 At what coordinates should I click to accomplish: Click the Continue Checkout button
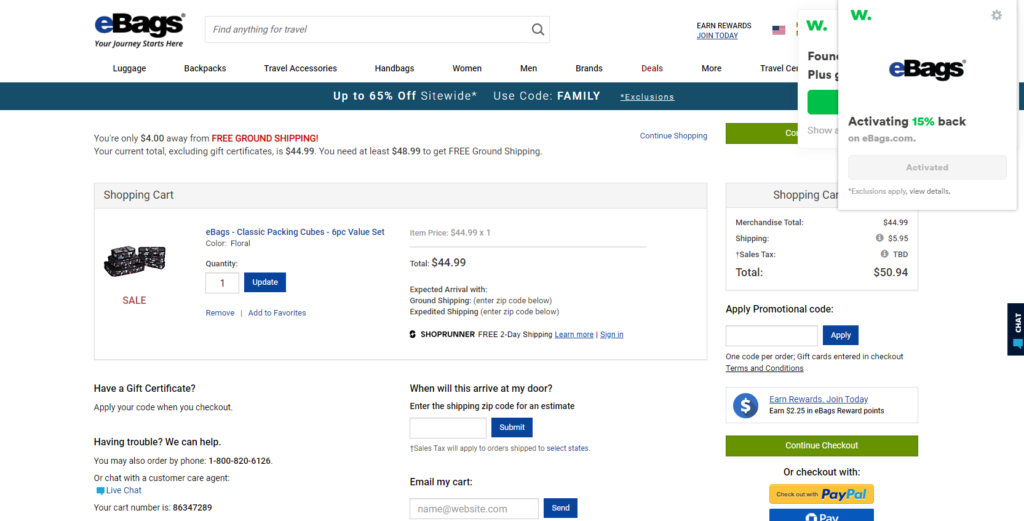tap(821, 445)
